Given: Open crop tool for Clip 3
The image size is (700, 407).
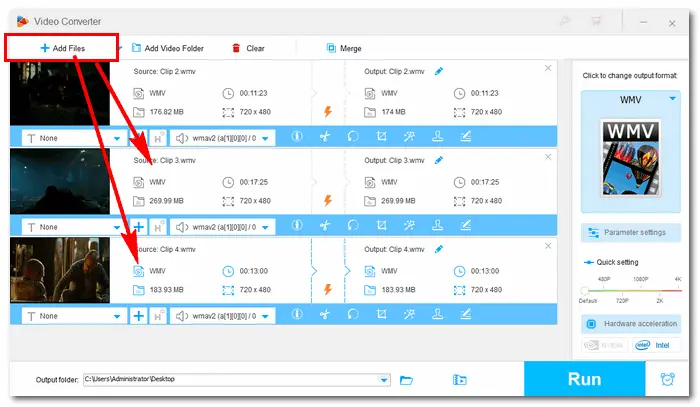Looking at the screenshot, I should [381, 225].
